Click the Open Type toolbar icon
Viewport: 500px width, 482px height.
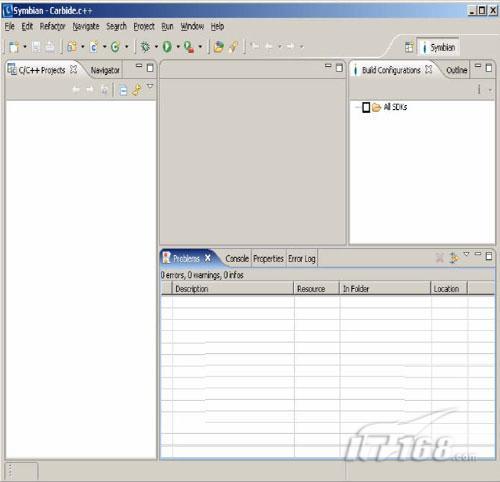[x=219, y=47]
